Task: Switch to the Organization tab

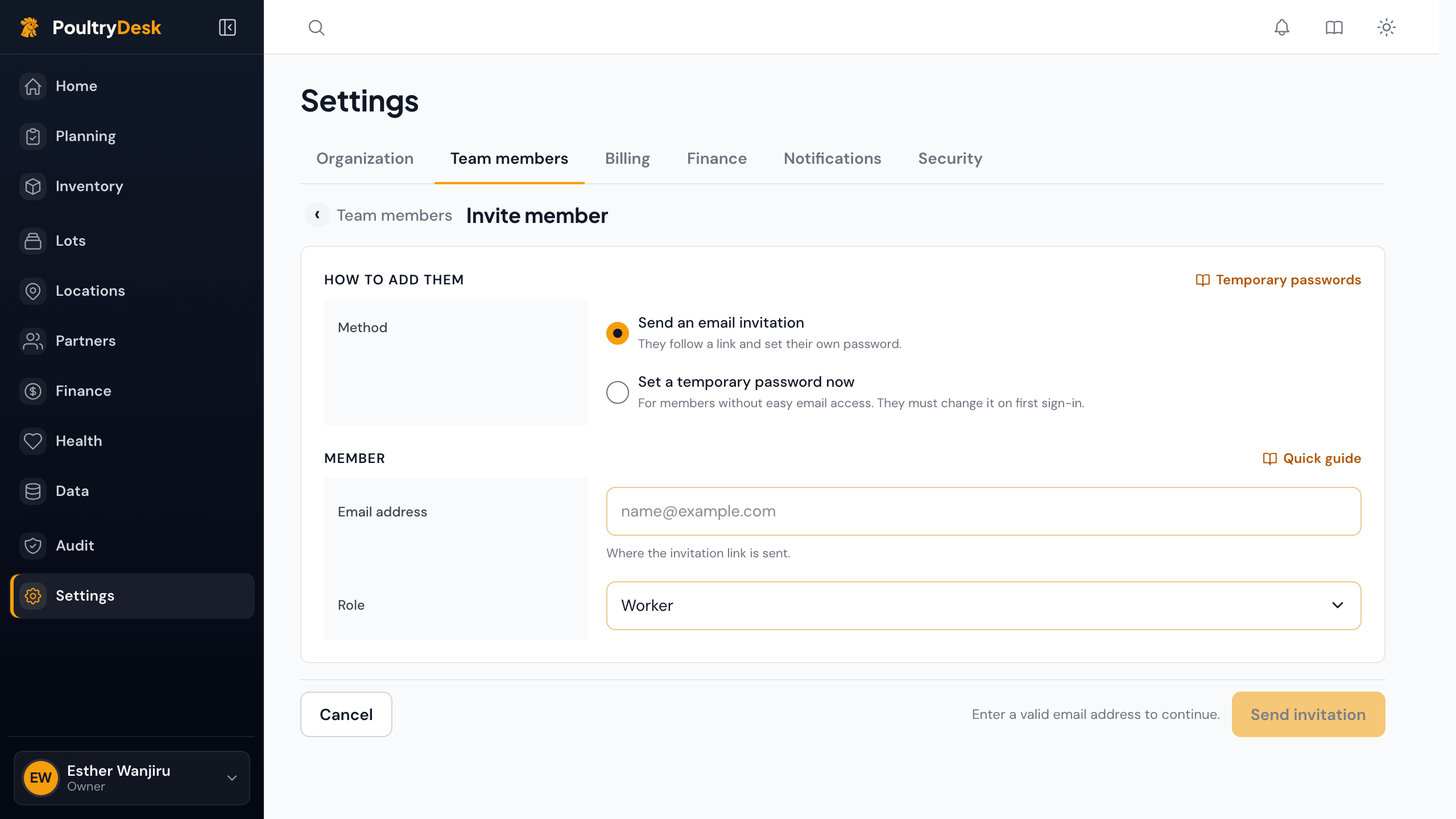Action: [x=365, y=159]
